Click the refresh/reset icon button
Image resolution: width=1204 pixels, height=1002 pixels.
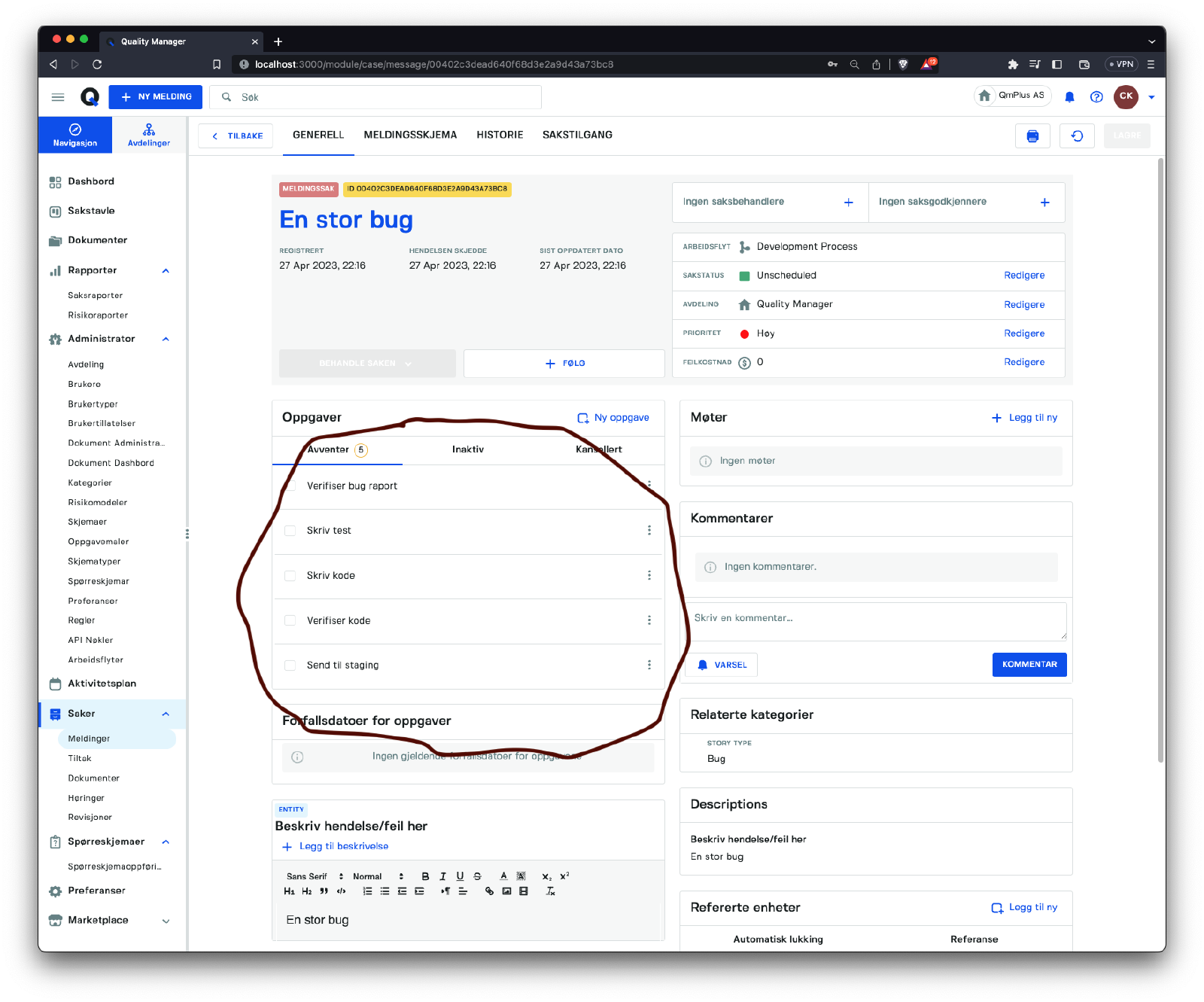coord(1077,136)
